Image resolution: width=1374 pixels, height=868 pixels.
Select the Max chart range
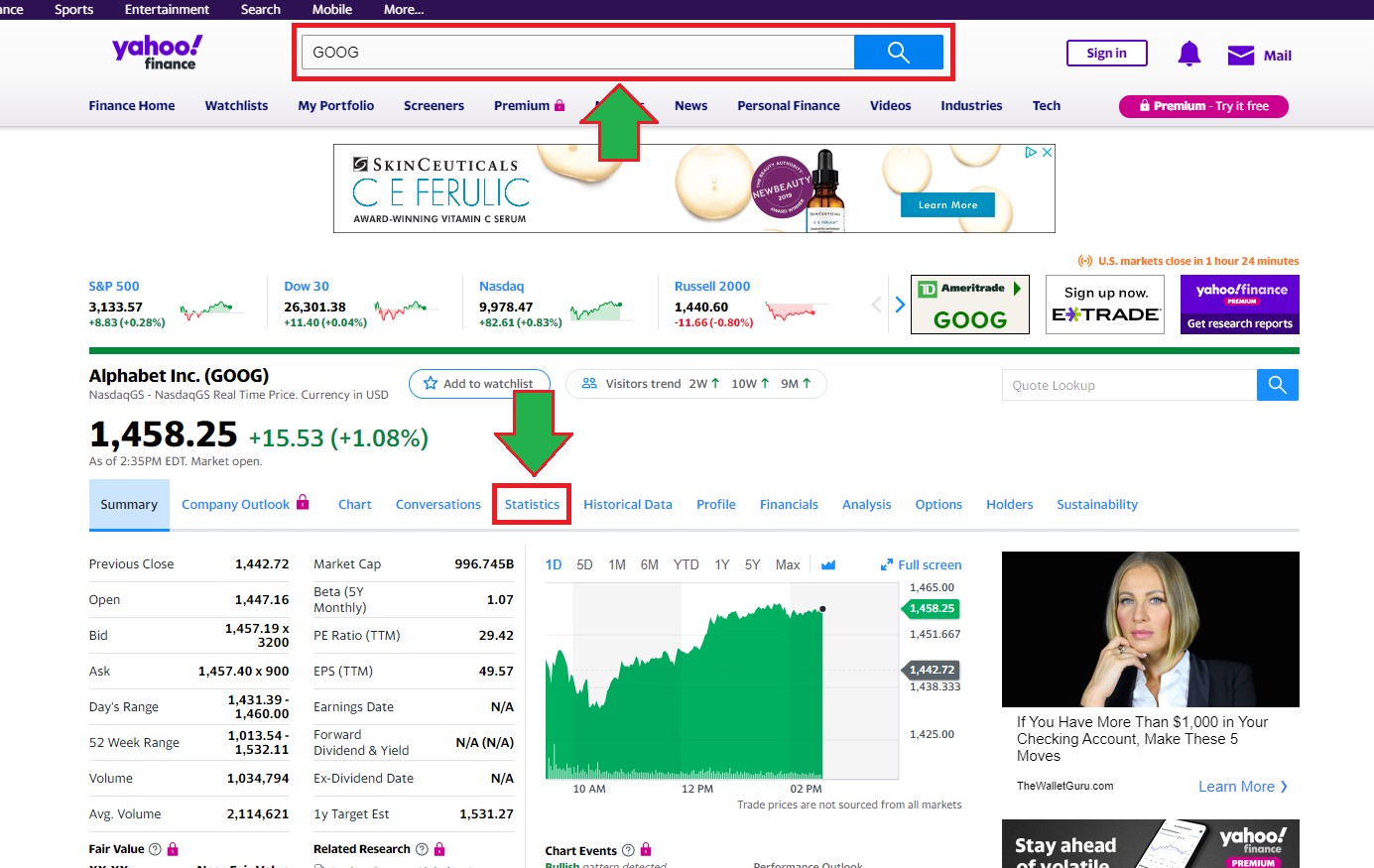(788, 564)
